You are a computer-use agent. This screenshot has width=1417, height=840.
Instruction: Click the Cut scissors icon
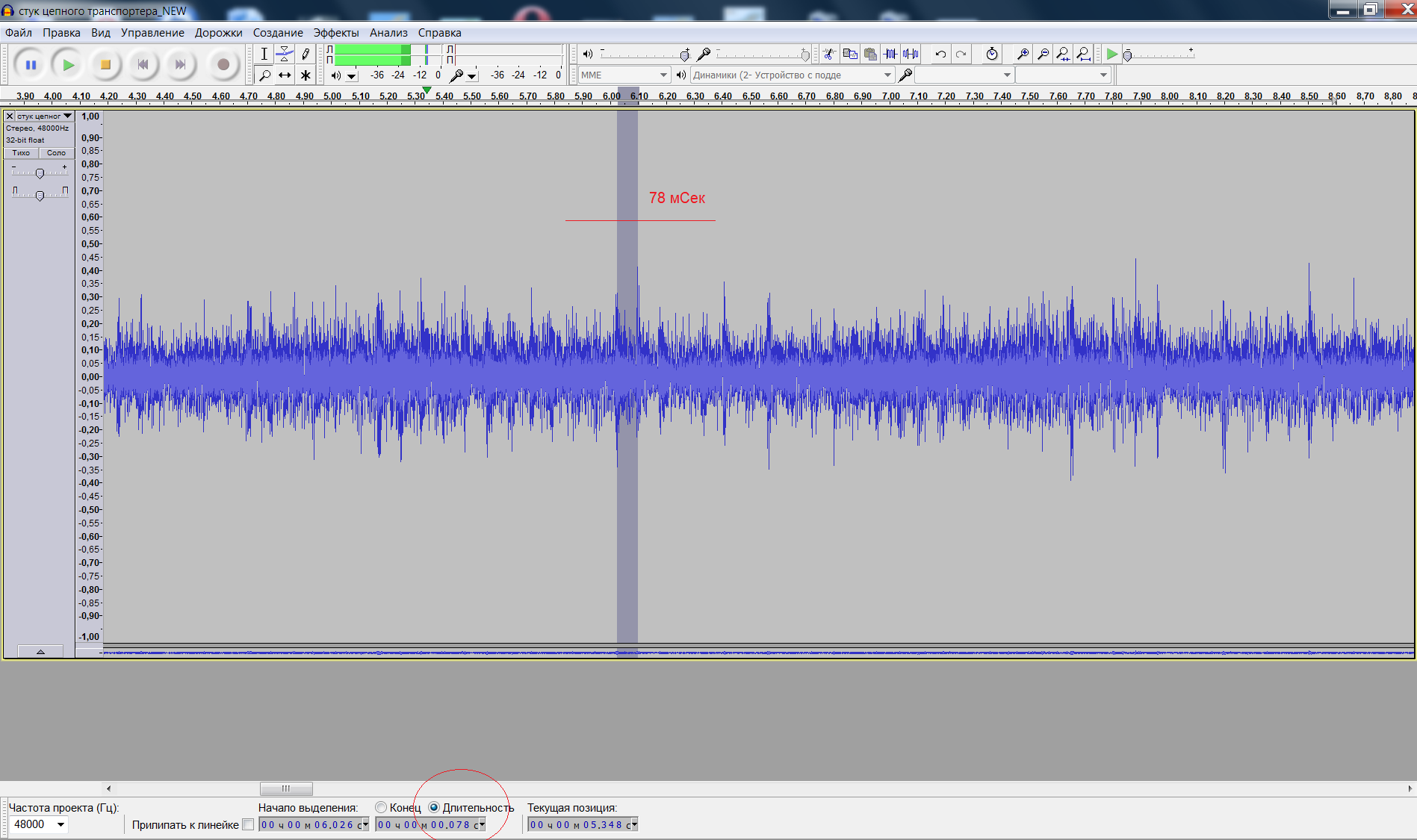(828, 54)
